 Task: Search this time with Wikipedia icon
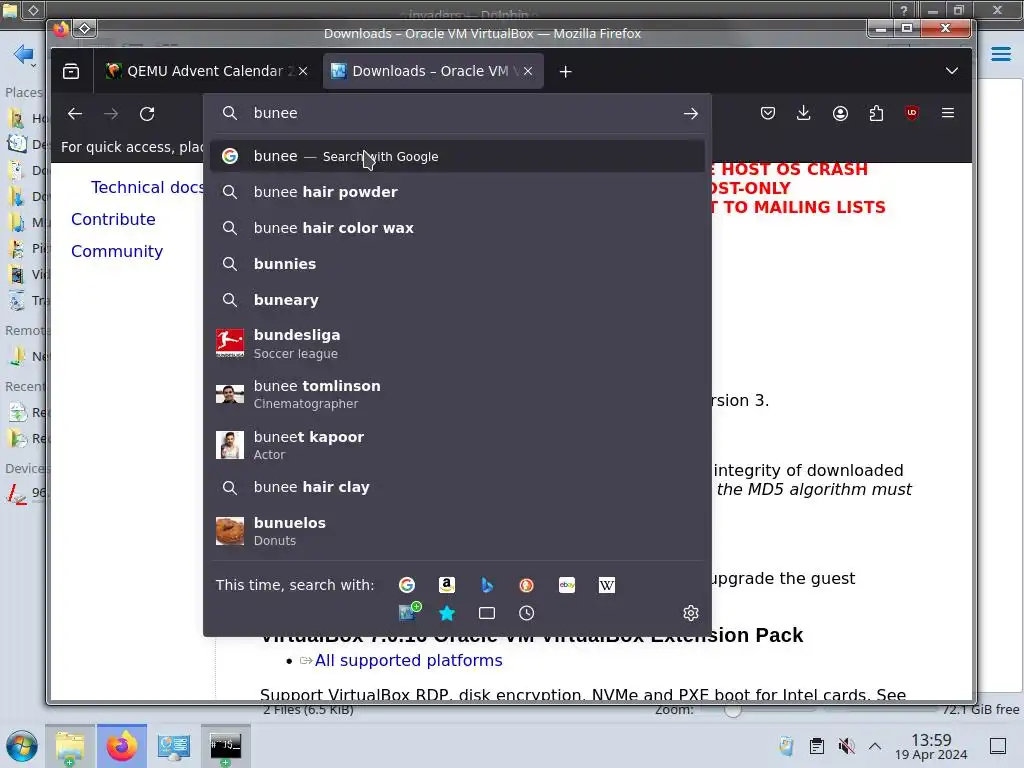click(607, 585)
